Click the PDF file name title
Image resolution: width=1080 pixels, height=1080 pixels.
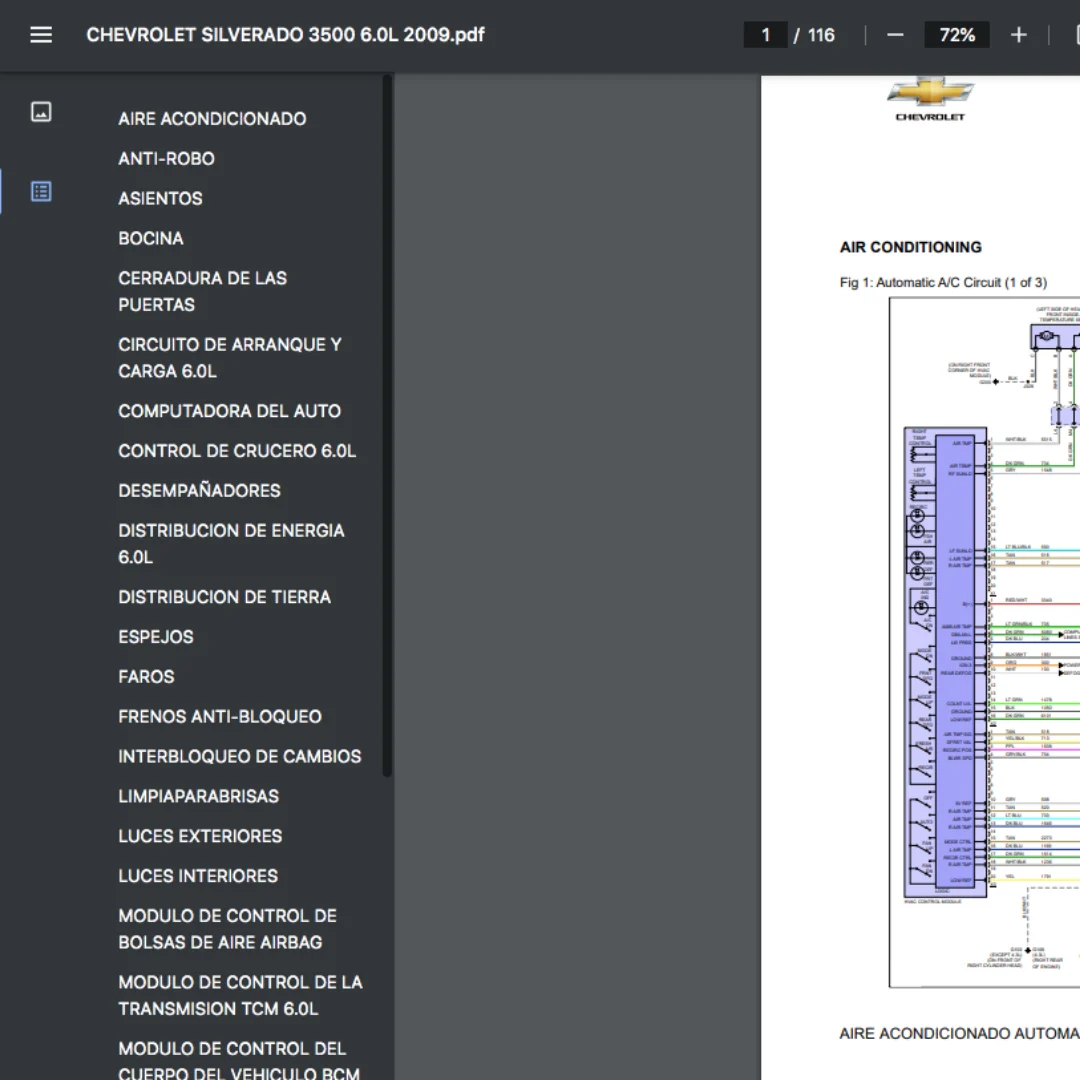point(285,35)
